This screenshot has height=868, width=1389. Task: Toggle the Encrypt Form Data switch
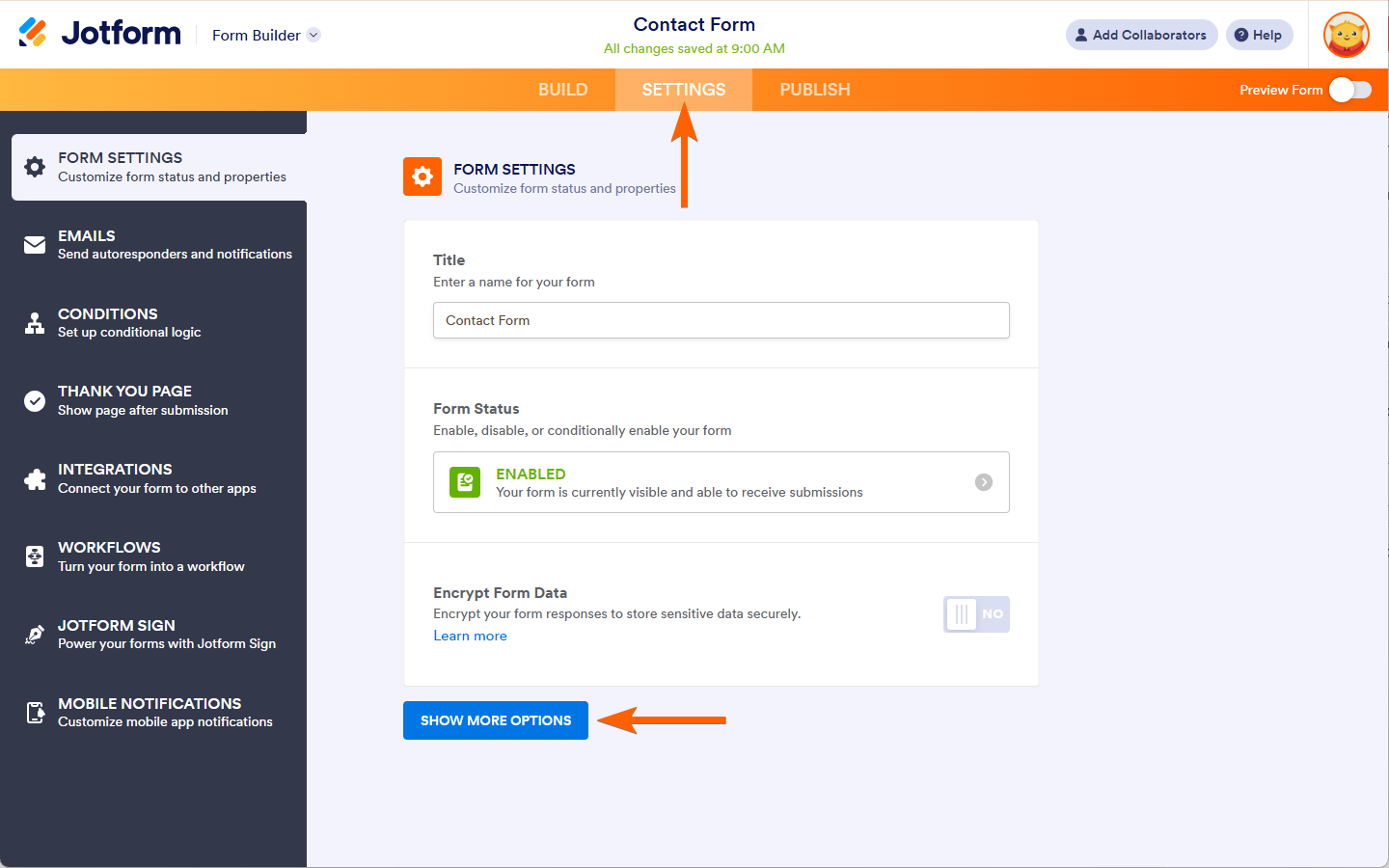(976, 614)
